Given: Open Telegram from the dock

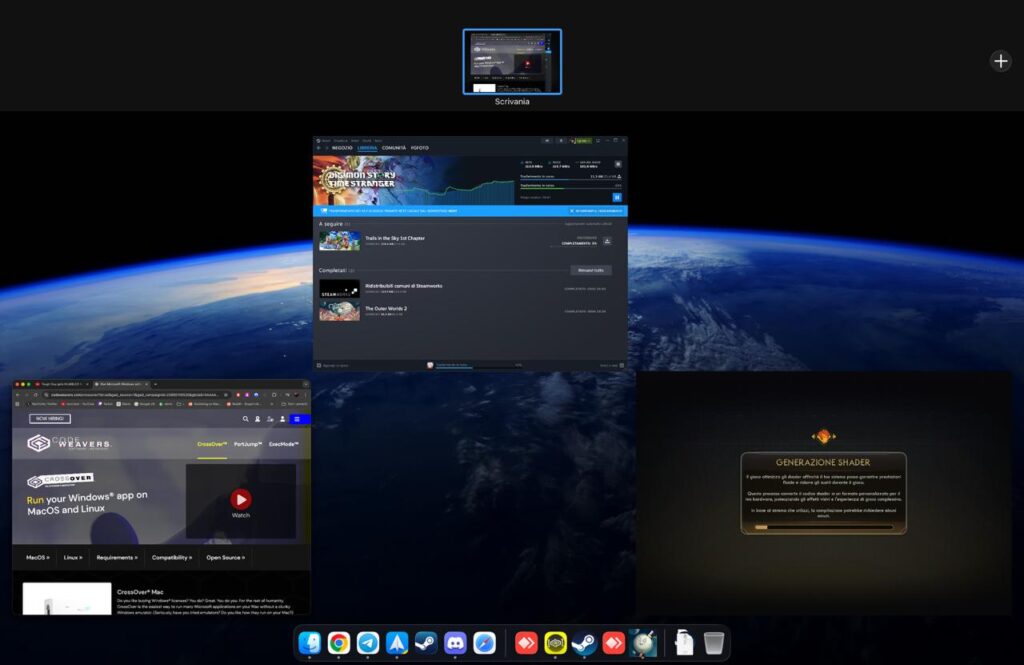Looking at the screenshot, I should [x=368, y=643].
